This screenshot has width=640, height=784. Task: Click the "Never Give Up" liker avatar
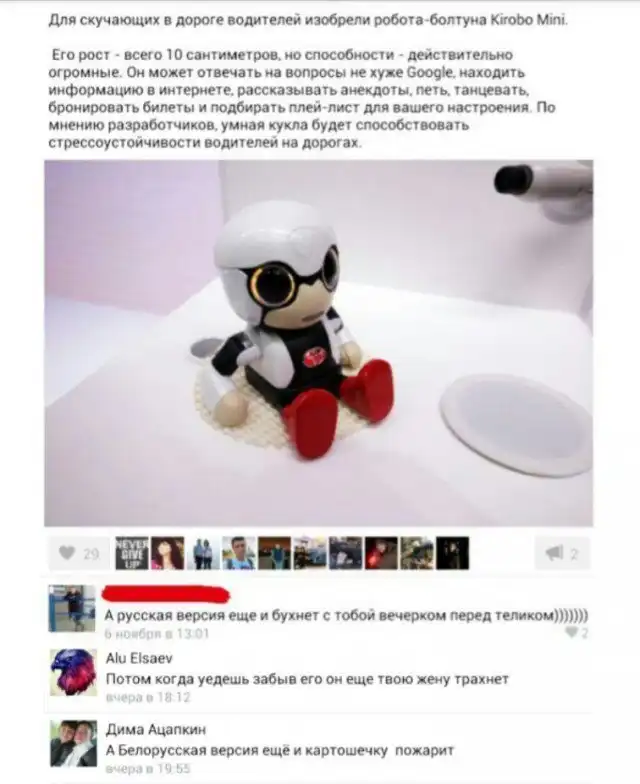tap(132, 553)
